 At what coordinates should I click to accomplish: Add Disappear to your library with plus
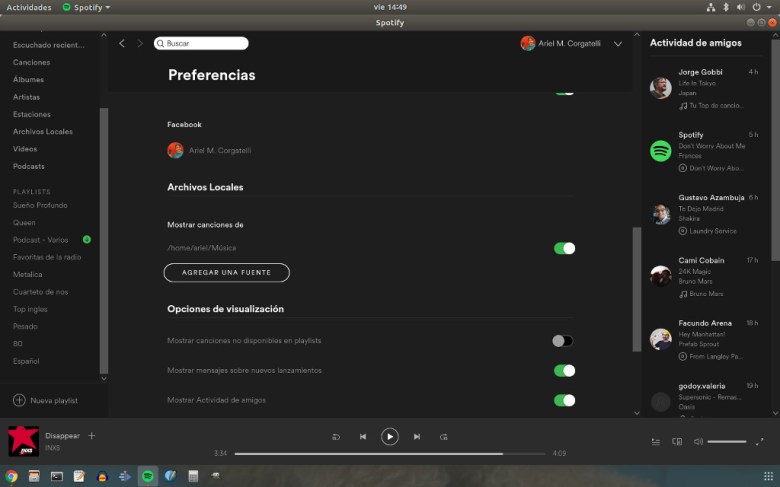(92, 435)
